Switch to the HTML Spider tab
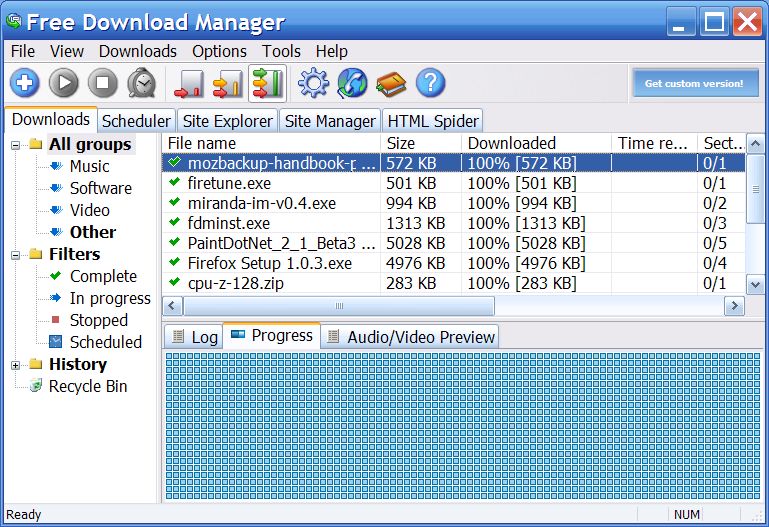The image size is (769, 527). 433,121
